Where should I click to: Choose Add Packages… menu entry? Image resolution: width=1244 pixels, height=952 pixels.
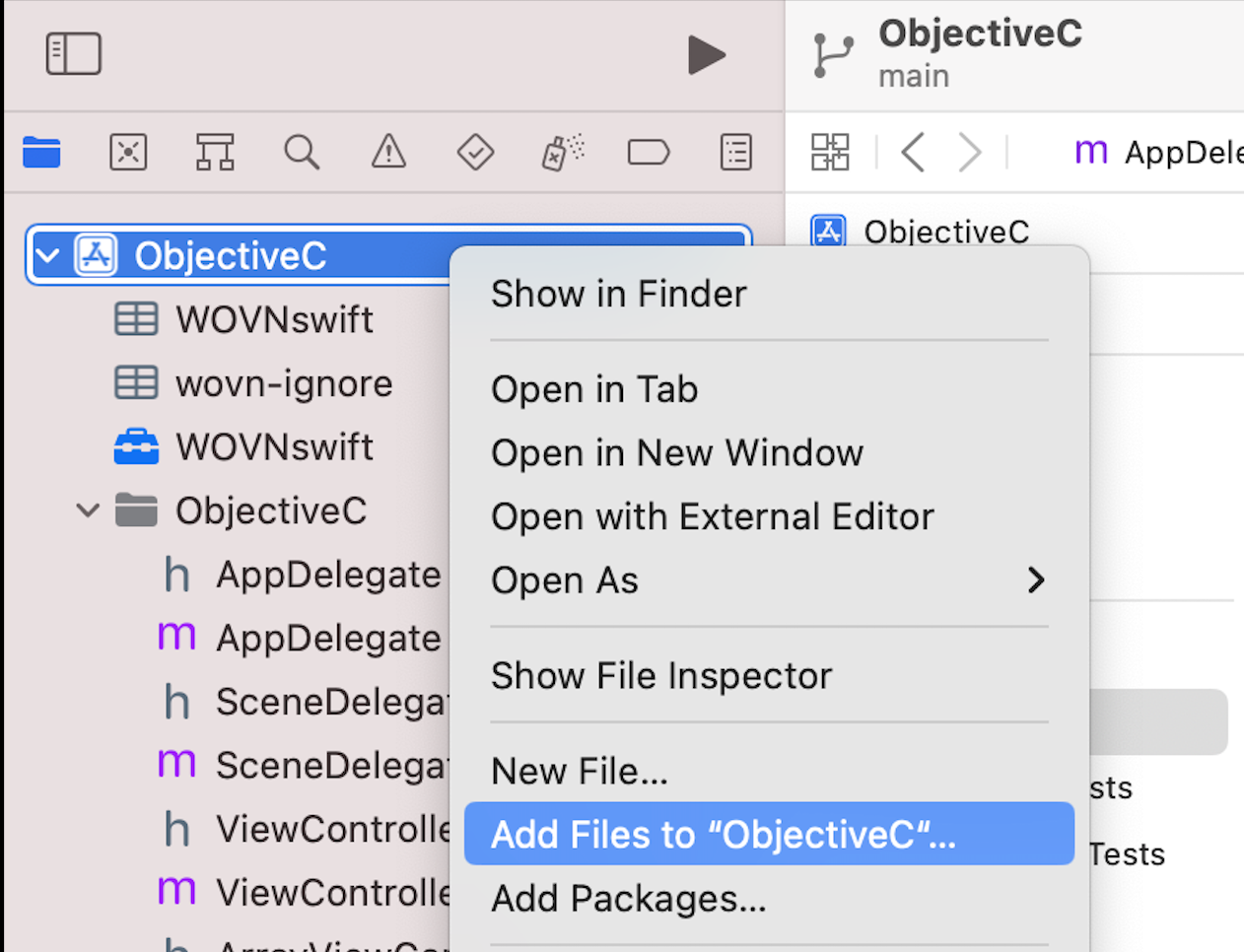[629, 899]
